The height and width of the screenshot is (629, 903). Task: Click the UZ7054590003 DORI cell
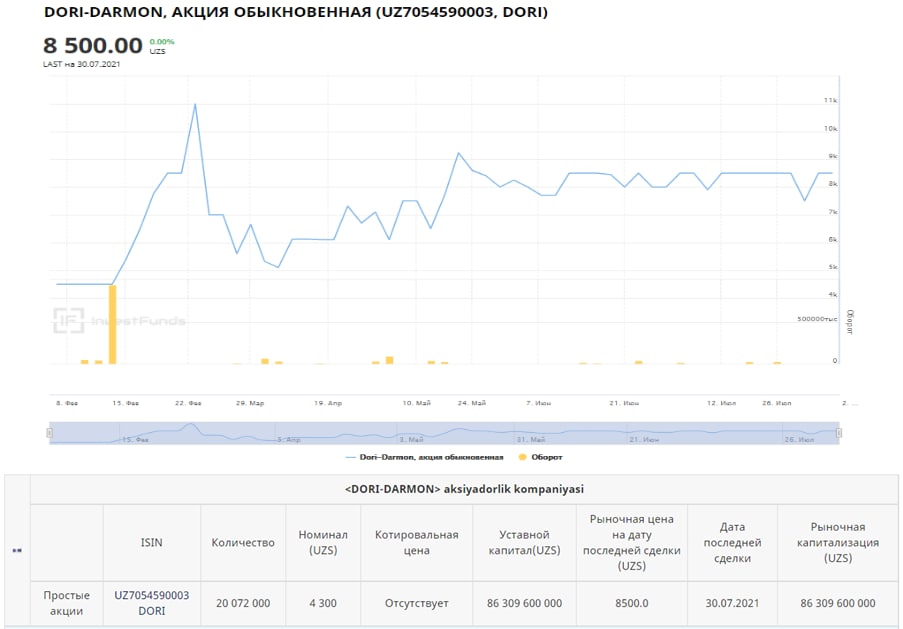point(151,603)
